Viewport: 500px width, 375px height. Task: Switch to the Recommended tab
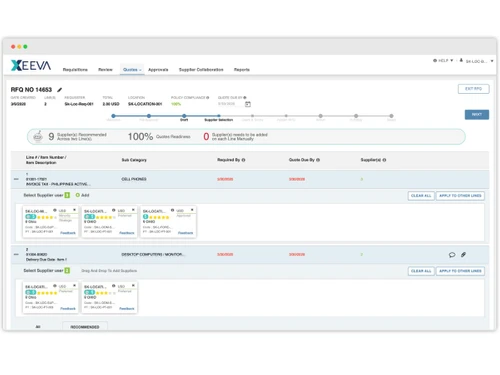[x=85, y=327]
